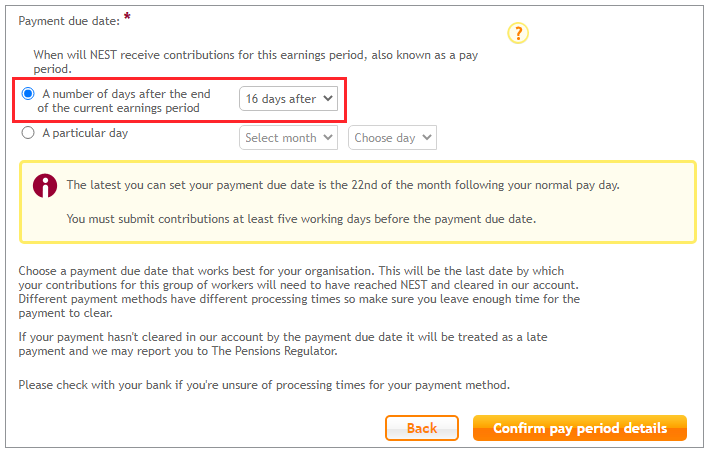
Task: Click the chevron arrow on 'Choose day'
Action: (x=427, y=137)
